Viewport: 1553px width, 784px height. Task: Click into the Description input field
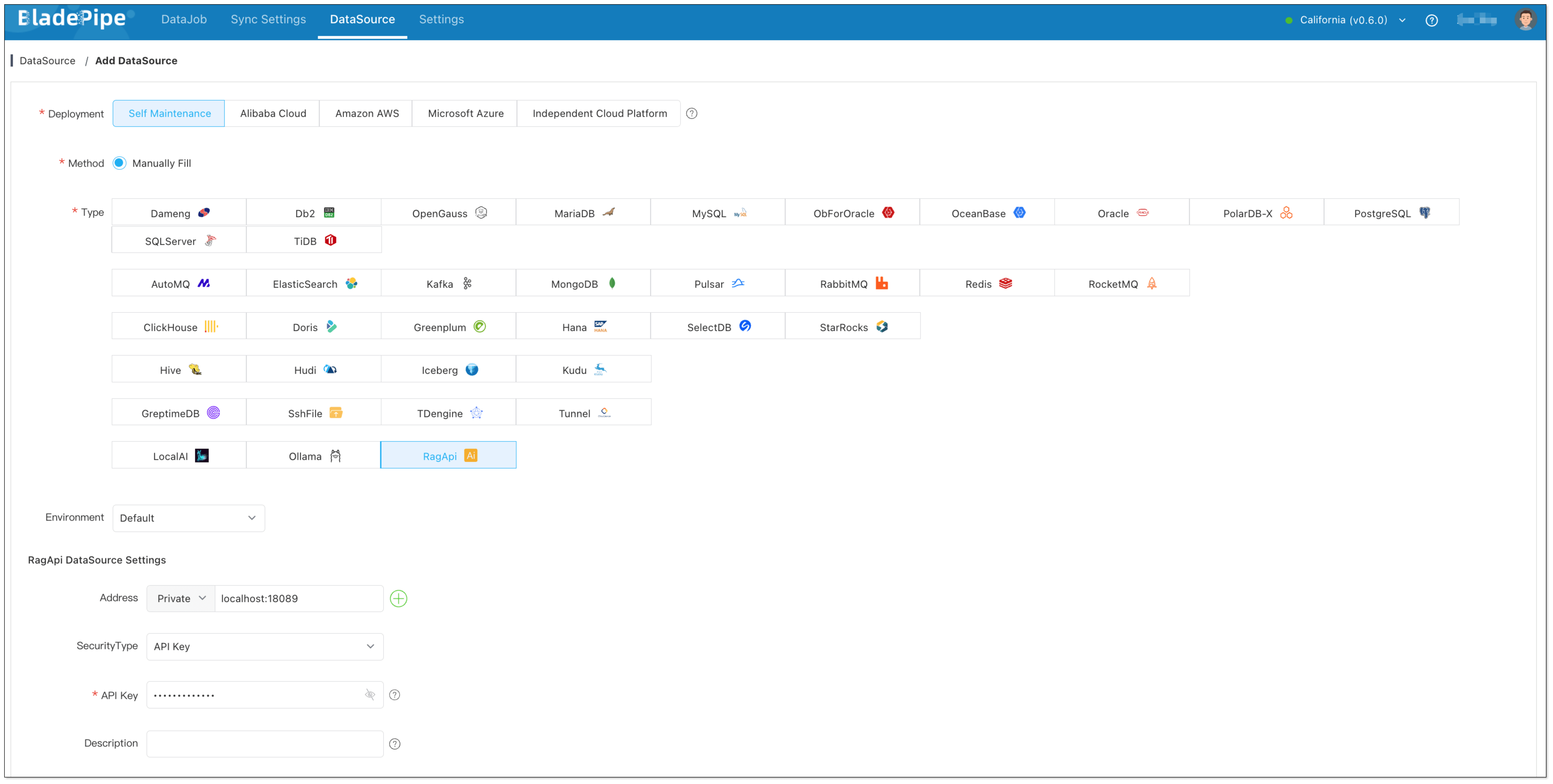click(x=265, y=744)
